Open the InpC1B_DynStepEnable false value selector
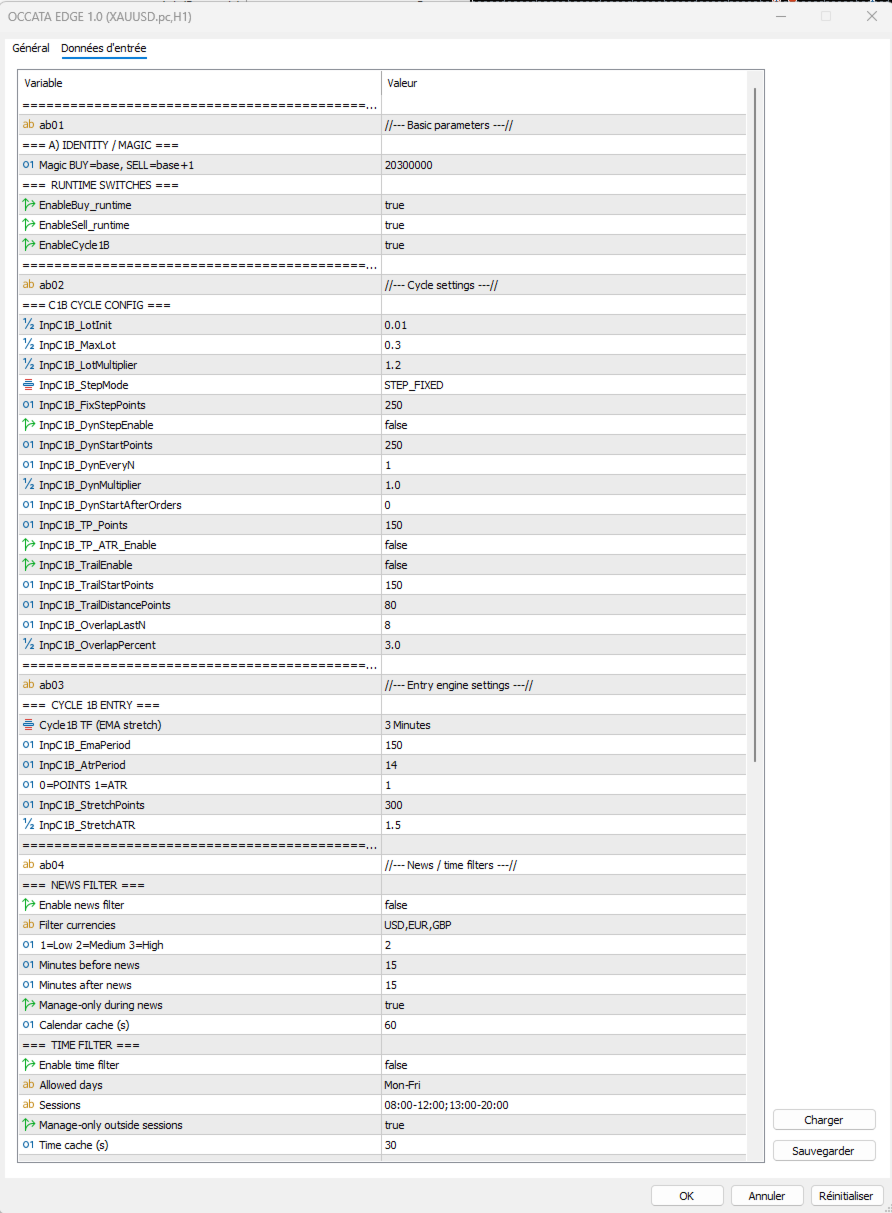This screenshot has width=892, height=1213. pyautogui.click(x=396, y=425)
